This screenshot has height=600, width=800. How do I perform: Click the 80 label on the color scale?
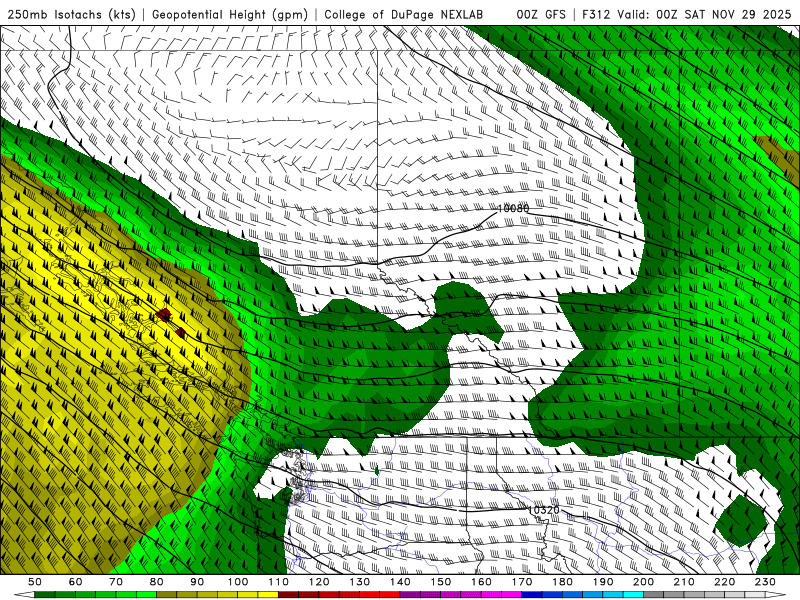[156, 582]
